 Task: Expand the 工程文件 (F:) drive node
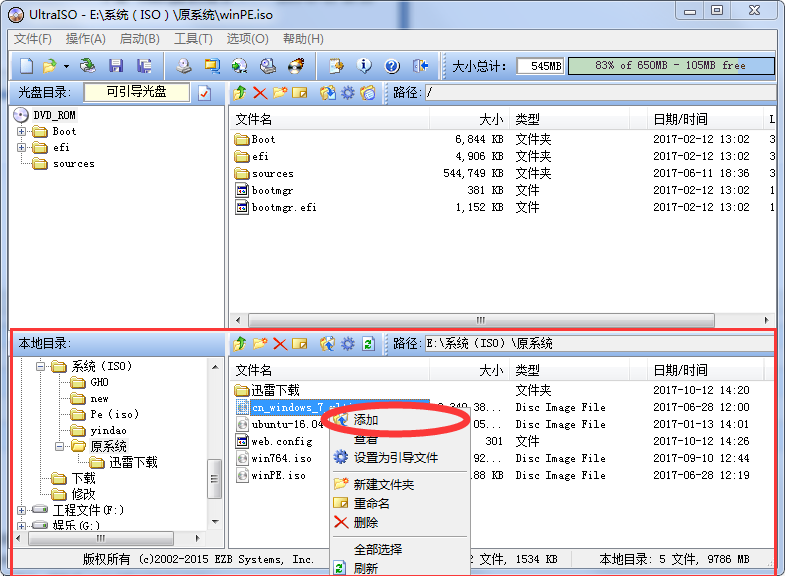tap(21, 510)
